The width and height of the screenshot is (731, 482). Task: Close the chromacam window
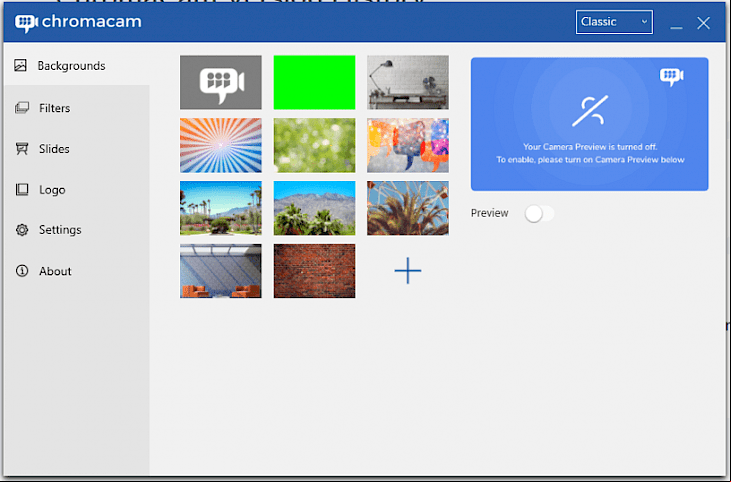point(703,23)
